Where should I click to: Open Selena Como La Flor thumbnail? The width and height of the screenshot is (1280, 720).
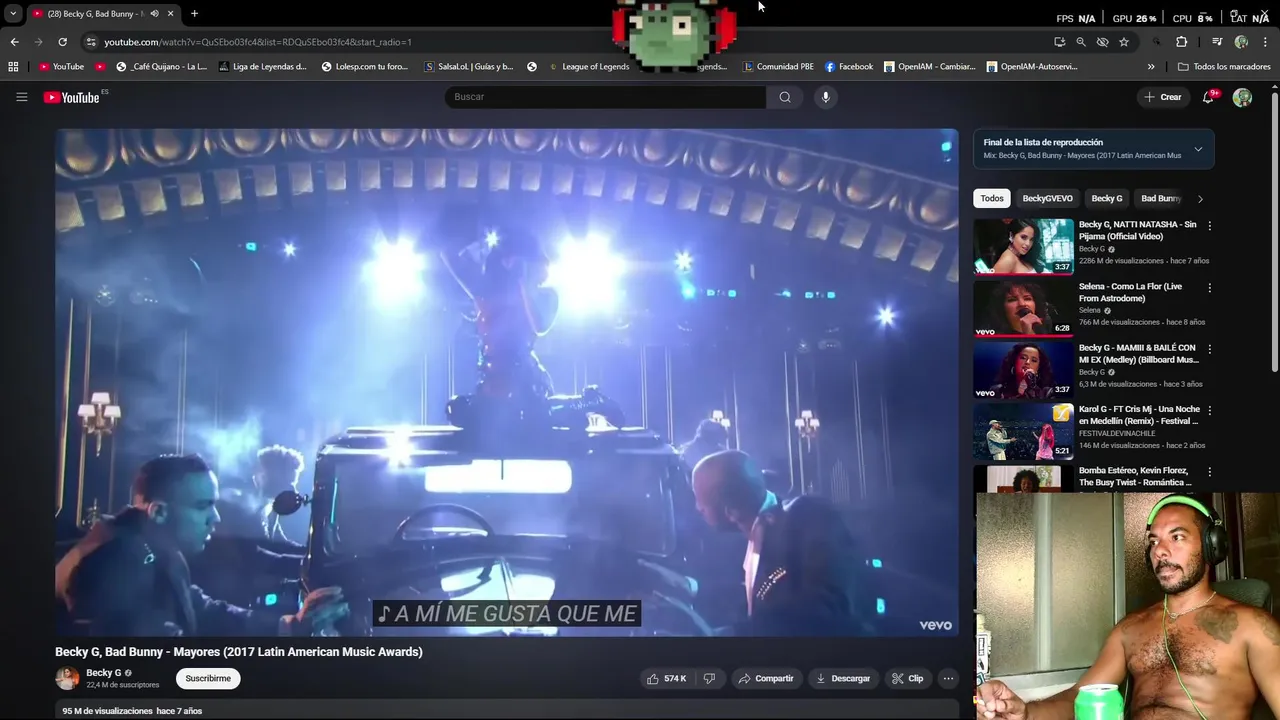click(1023, 308)
